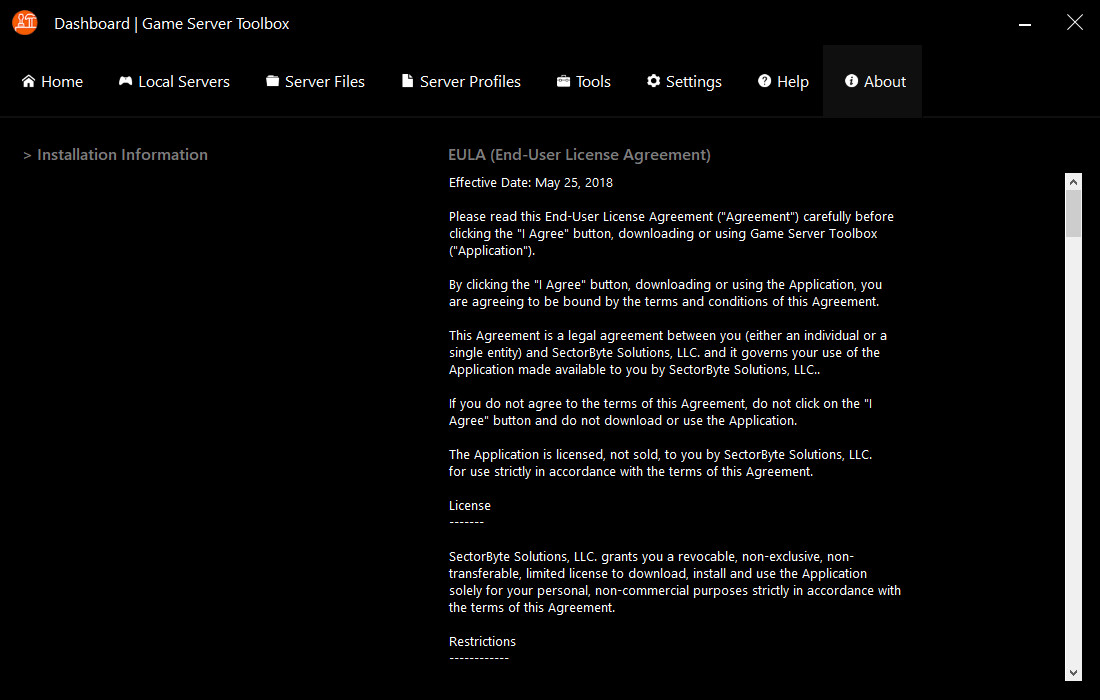The width and height of the screenshot is (1100, 700).
Task: Click the Settings gear icon
Action: click(x=653, y=81)
